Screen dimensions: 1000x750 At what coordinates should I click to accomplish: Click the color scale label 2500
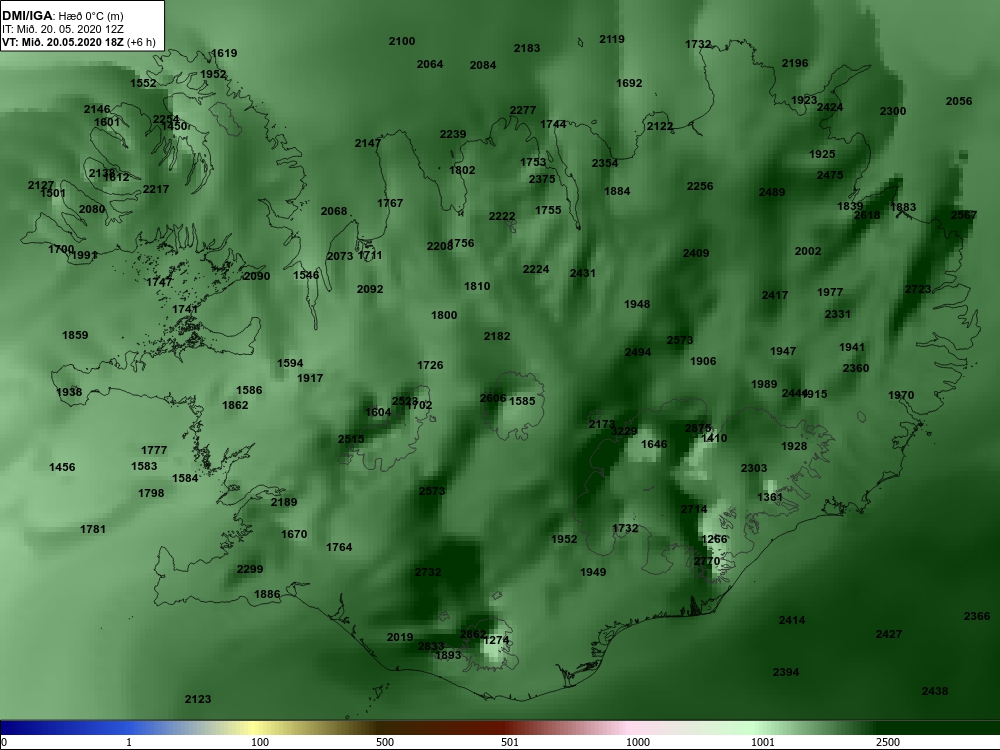[888, 742]
